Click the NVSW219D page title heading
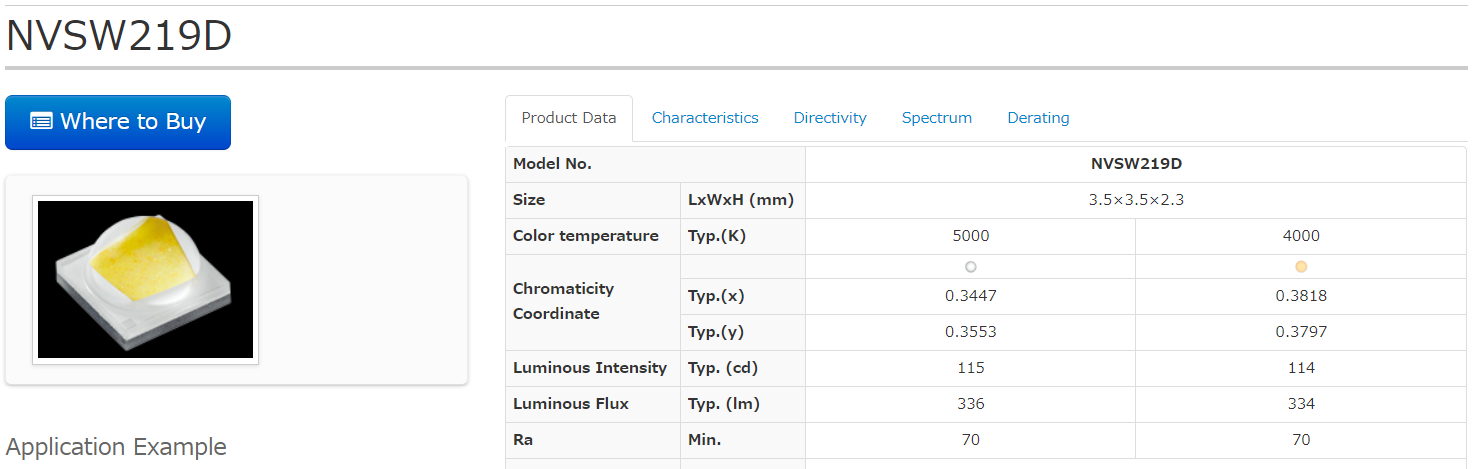 coord(119,36)
